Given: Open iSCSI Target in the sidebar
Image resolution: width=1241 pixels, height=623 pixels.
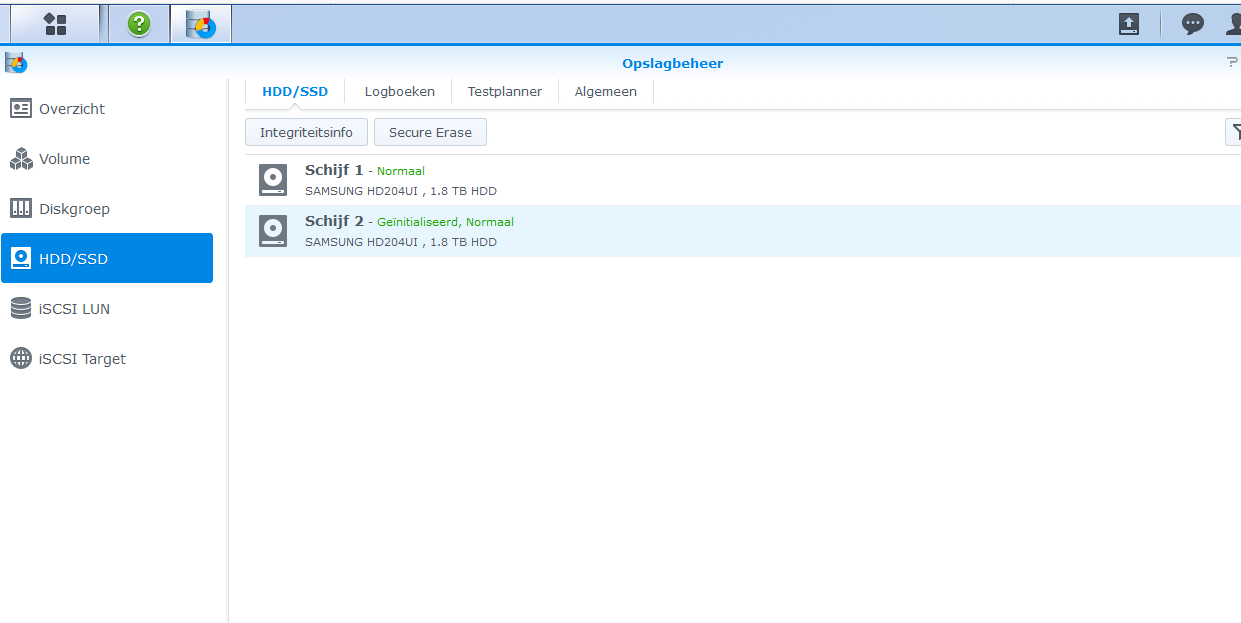Looking at the screenshot, I should tap(107, 358).
